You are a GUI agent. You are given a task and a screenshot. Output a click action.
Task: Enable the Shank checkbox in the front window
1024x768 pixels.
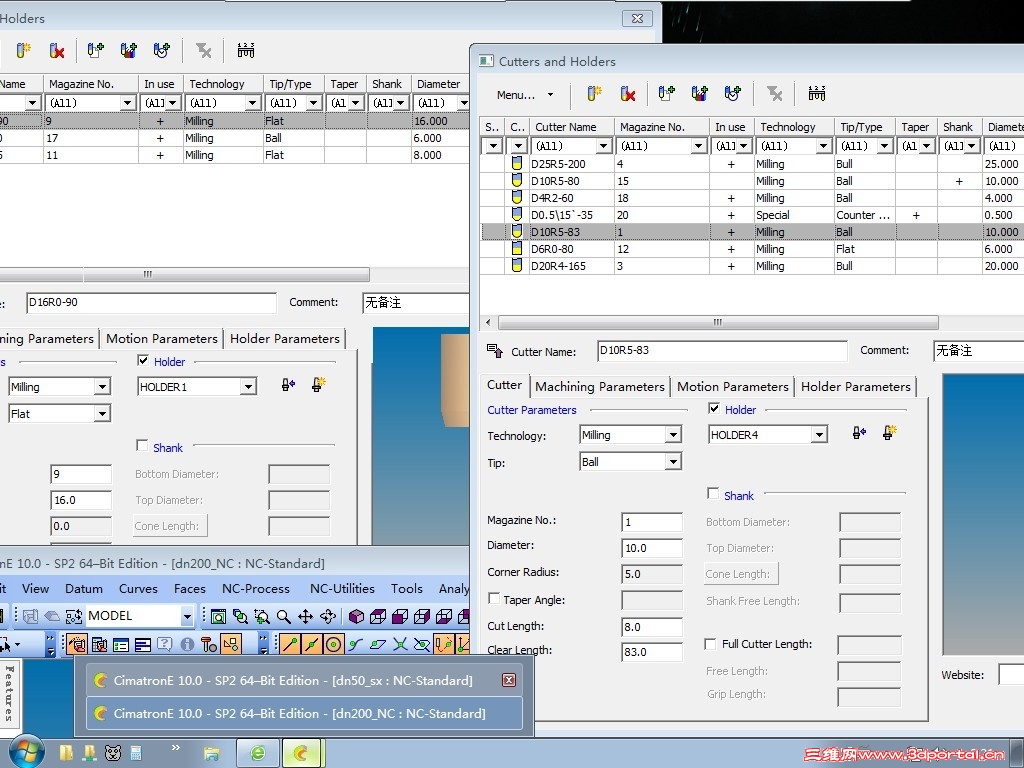713,494
